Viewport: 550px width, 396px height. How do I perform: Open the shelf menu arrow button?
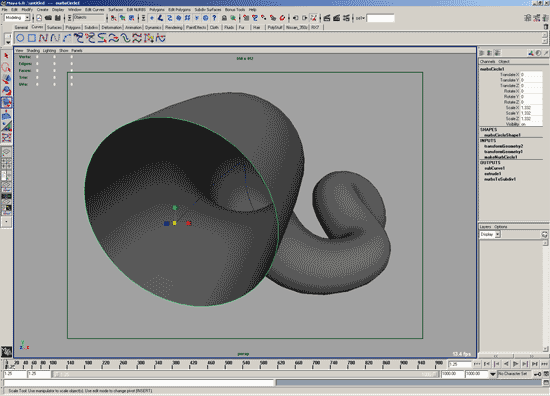coord(8,41)
